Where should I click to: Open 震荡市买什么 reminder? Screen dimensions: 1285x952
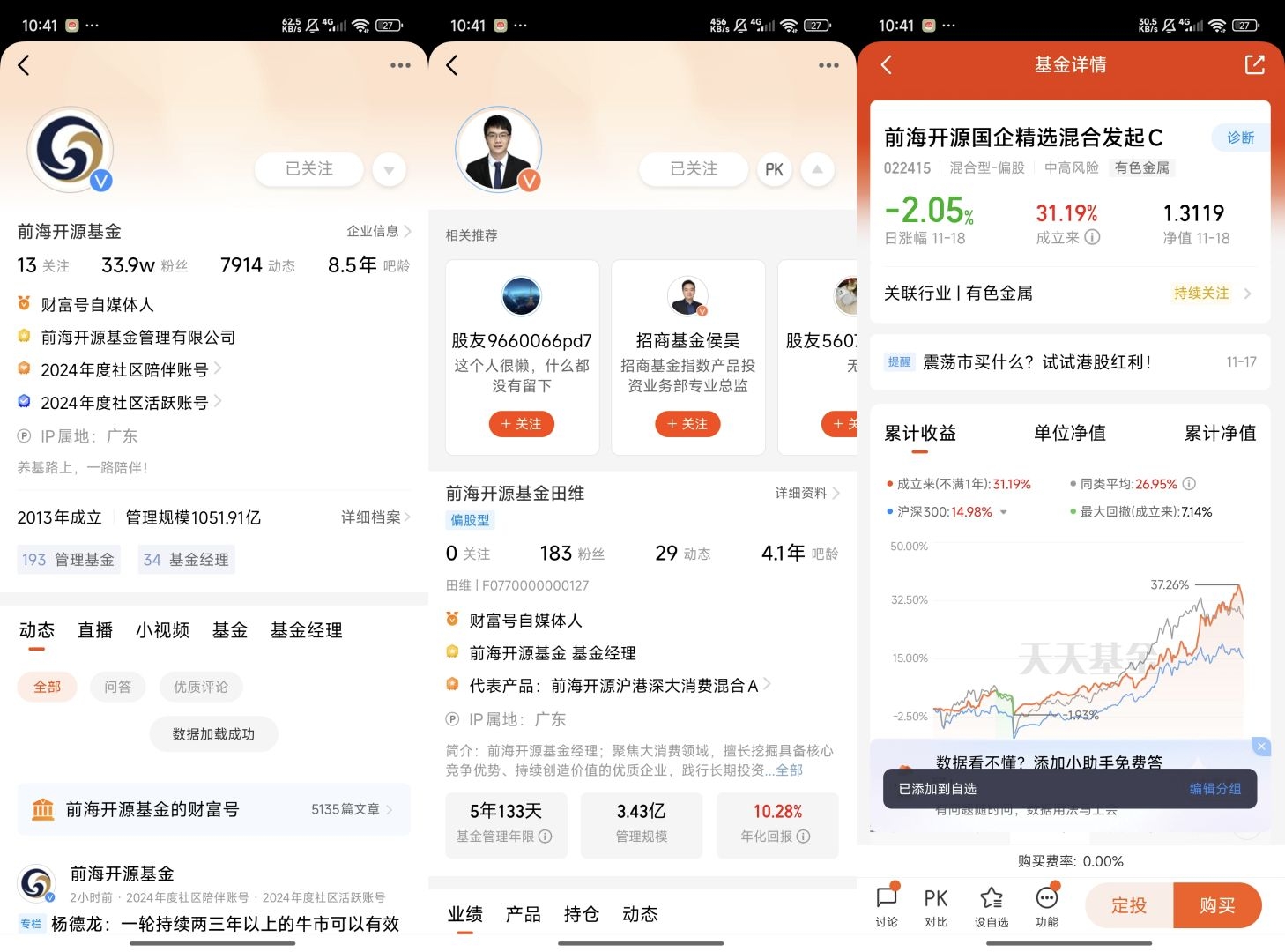(x=1070, y=362)
